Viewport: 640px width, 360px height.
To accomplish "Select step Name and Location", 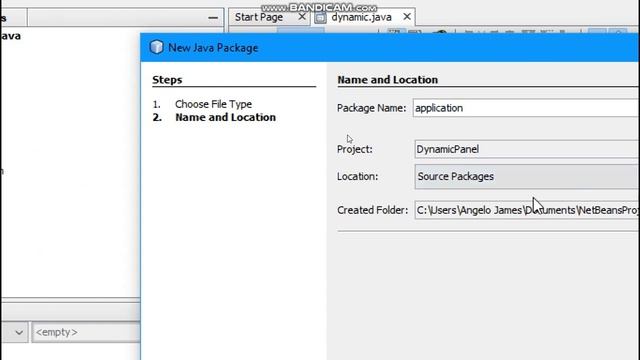I will [x=225, y=118].
